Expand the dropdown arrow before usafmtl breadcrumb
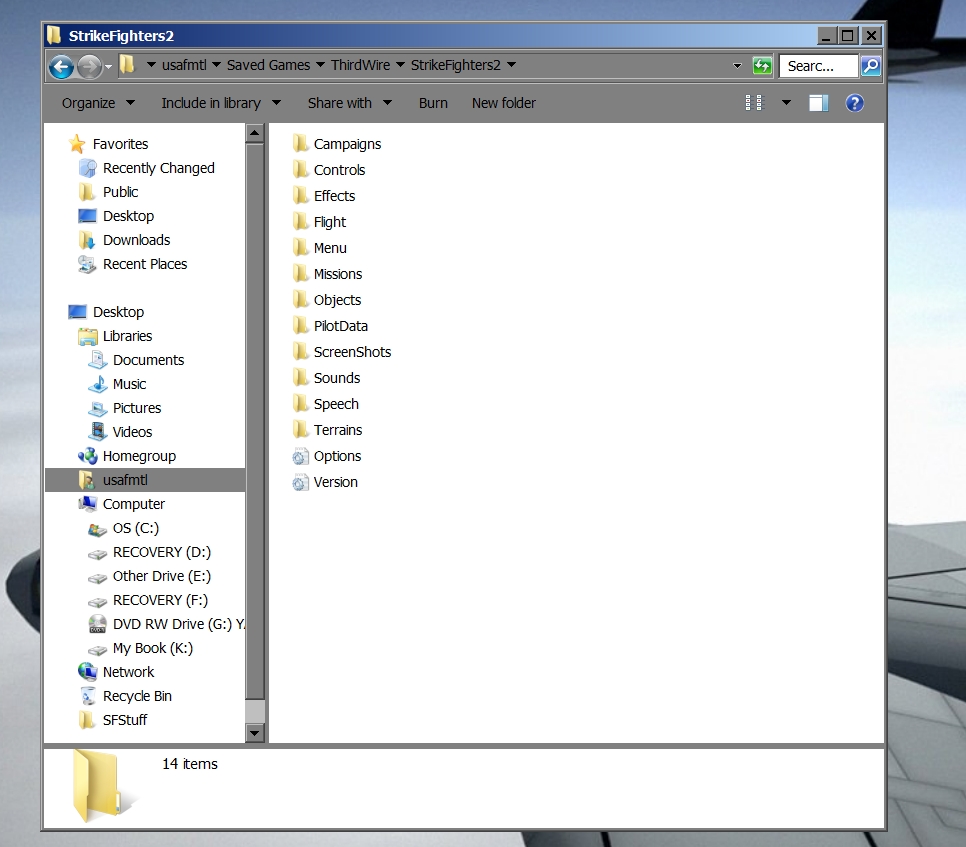The height and width of the screenshot is (847, 966). [x=151, y=65]
